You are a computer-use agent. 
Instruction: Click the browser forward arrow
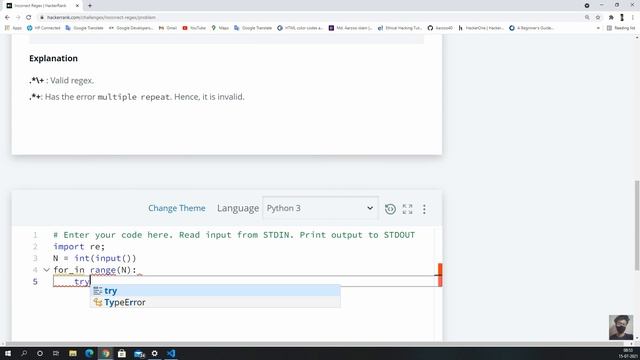18,18
